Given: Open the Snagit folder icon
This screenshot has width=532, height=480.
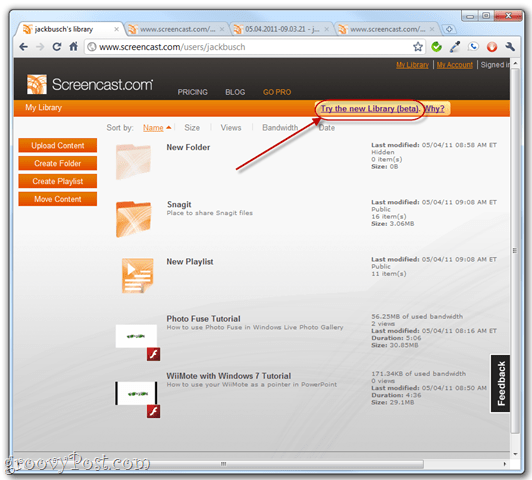Looking at the screenshot, I should [133, 219].
